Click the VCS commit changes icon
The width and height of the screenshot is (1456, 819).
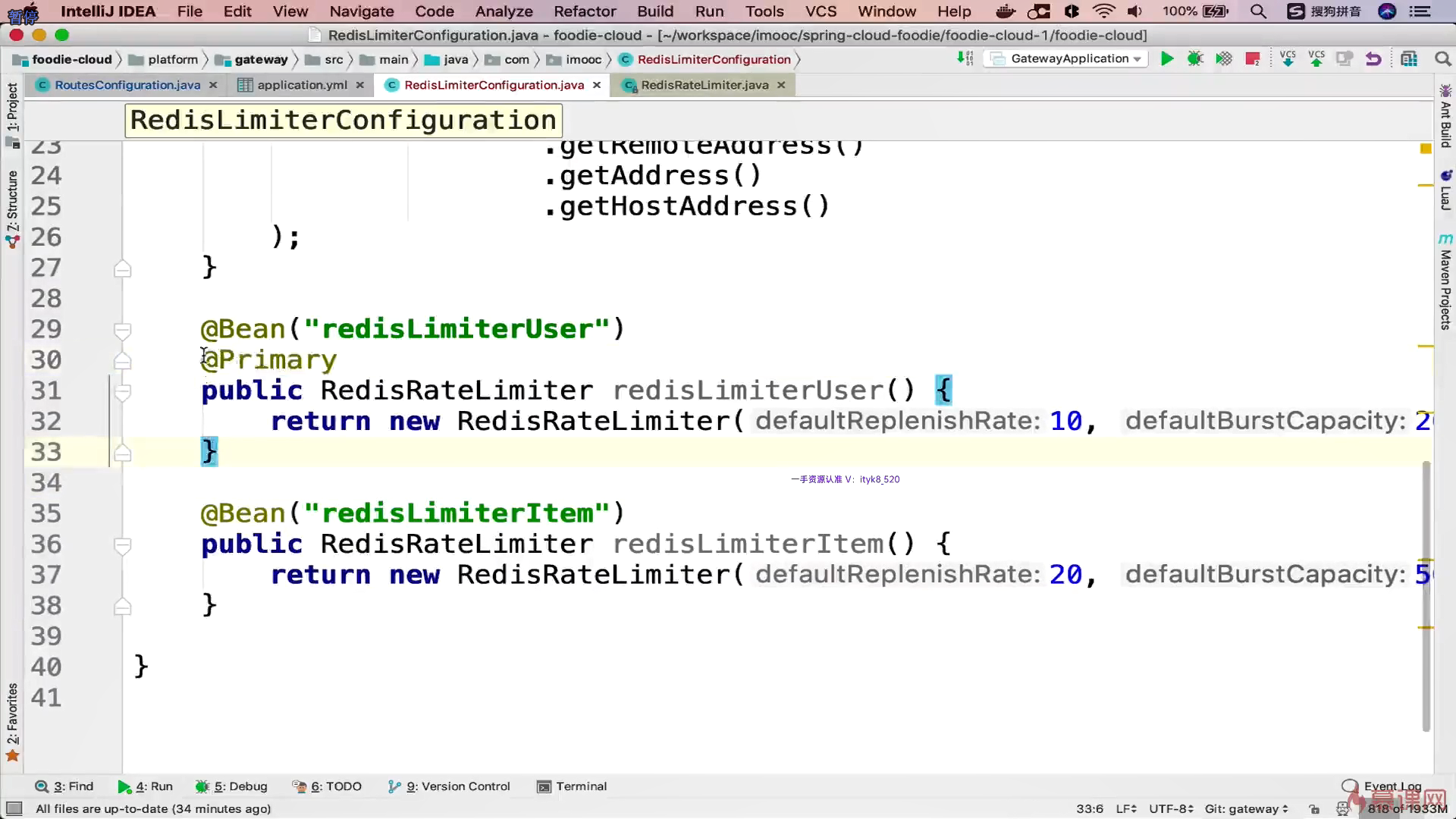1316,59
